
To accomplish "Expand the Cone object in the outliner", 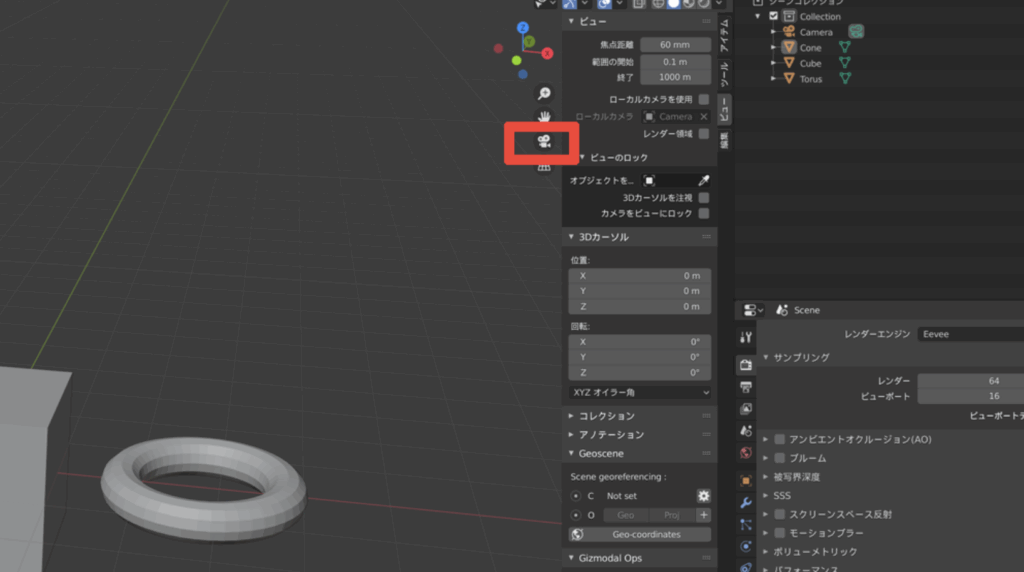I will click(x=773, y=48).
